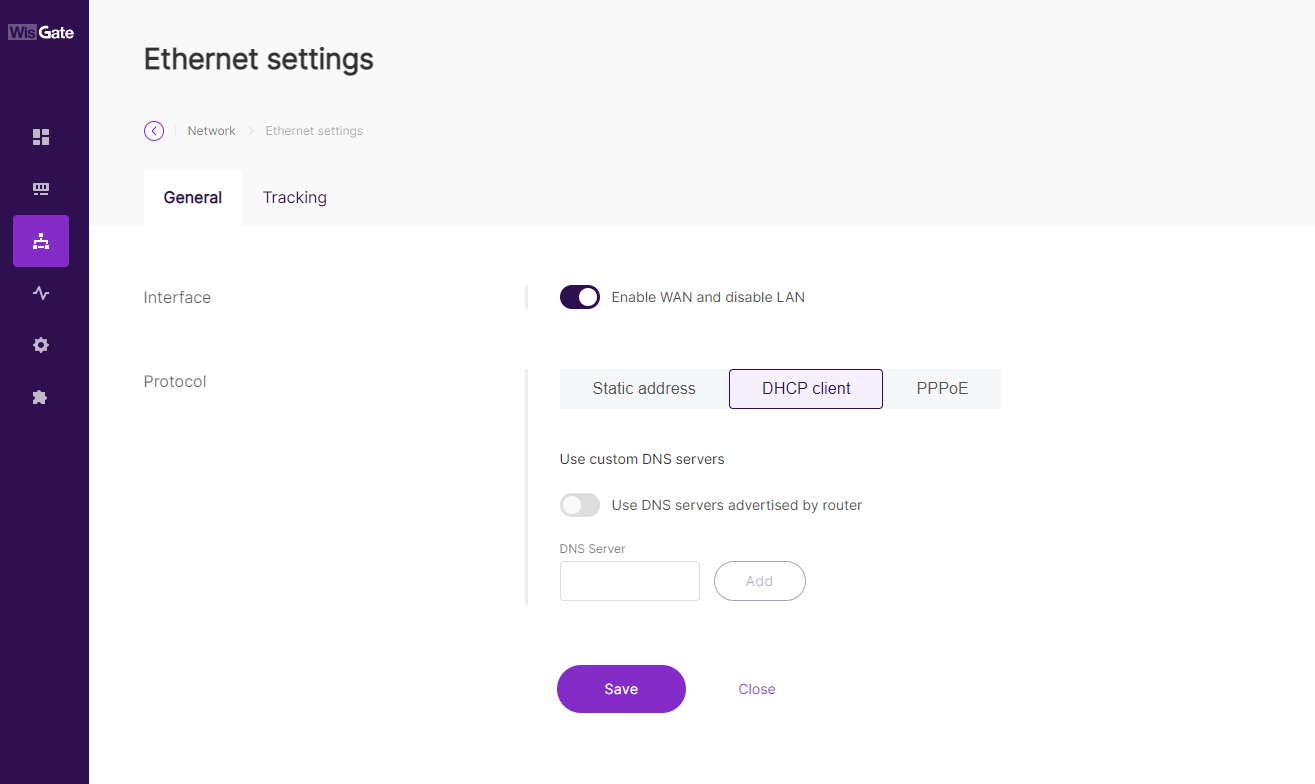Switch to the General tab
This screenshot has height=784, width=1315.
pos(193,197)
